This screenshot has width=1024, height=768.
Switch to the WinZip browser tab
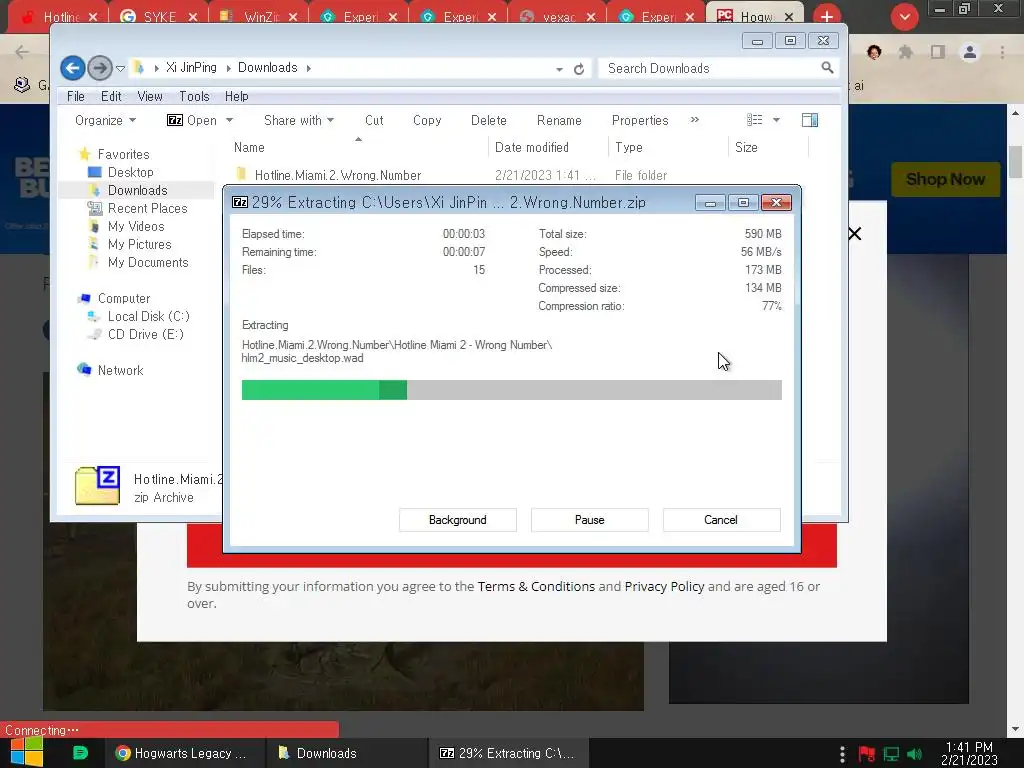[260, 16]
